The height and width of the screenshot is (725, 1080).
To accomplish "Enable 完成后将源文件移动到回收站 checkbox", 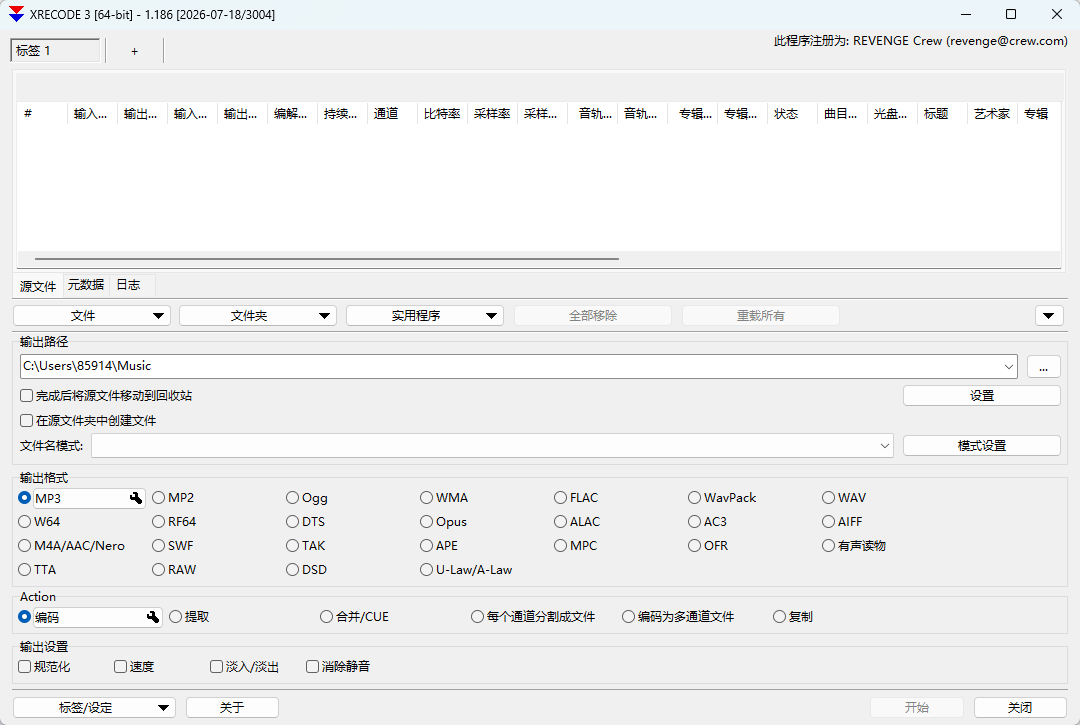I will pyautogui.click(x=26, y=396).
